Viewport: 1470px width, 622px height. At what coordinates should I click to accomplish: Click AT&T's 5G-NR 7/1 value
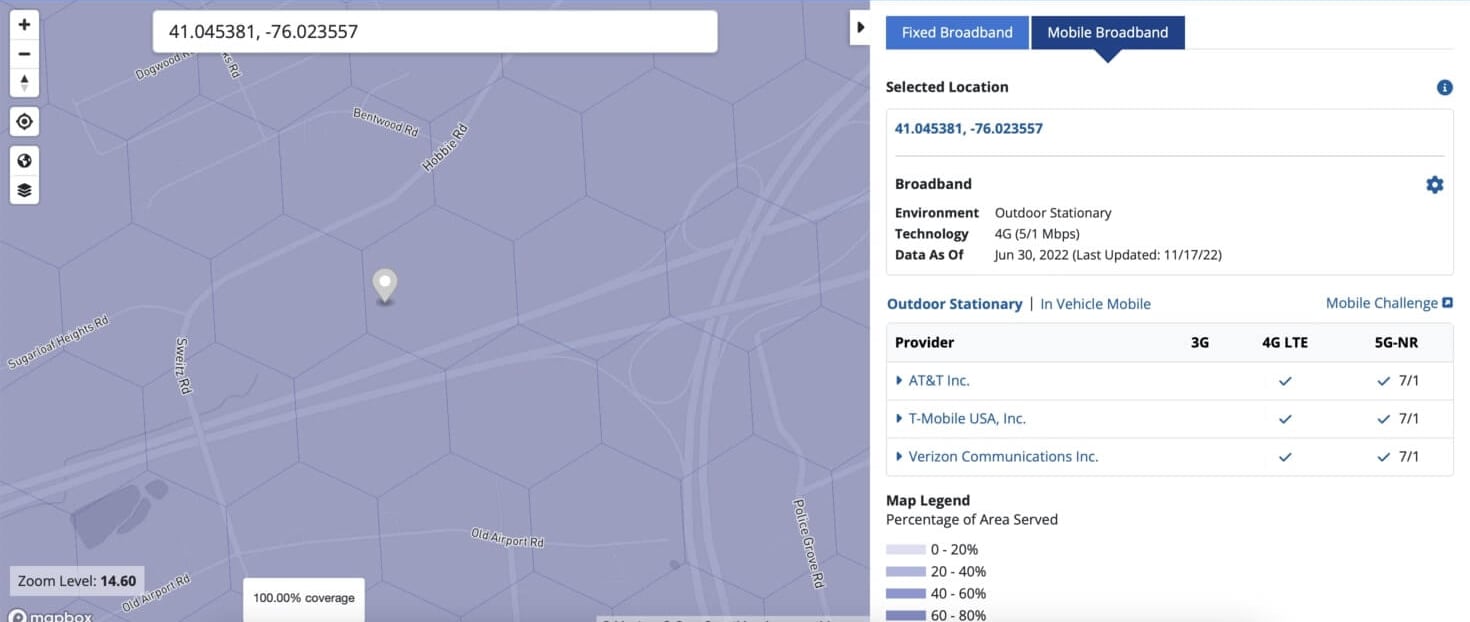coord(1408,381)
